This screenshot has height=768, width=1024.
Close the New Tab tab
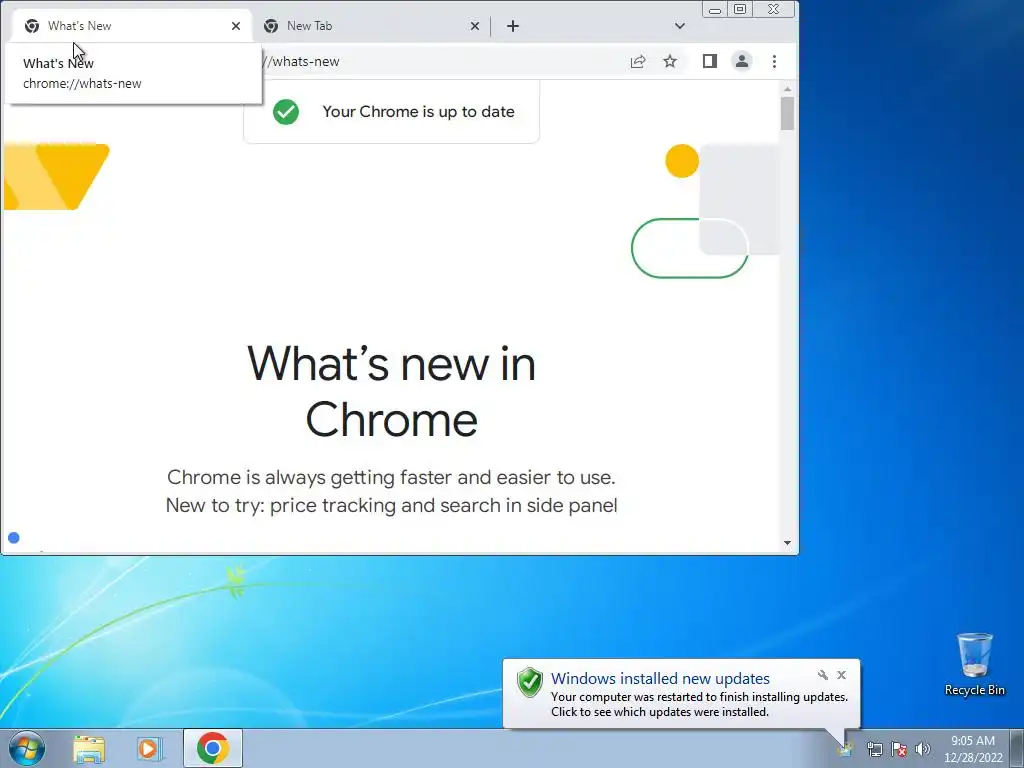475,26
